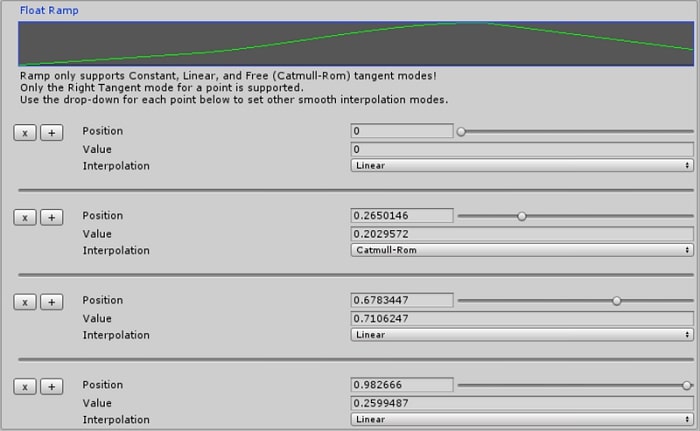Open Interpolation dropdown for the first ramp point
700x431 pixels.
[522, 165]
